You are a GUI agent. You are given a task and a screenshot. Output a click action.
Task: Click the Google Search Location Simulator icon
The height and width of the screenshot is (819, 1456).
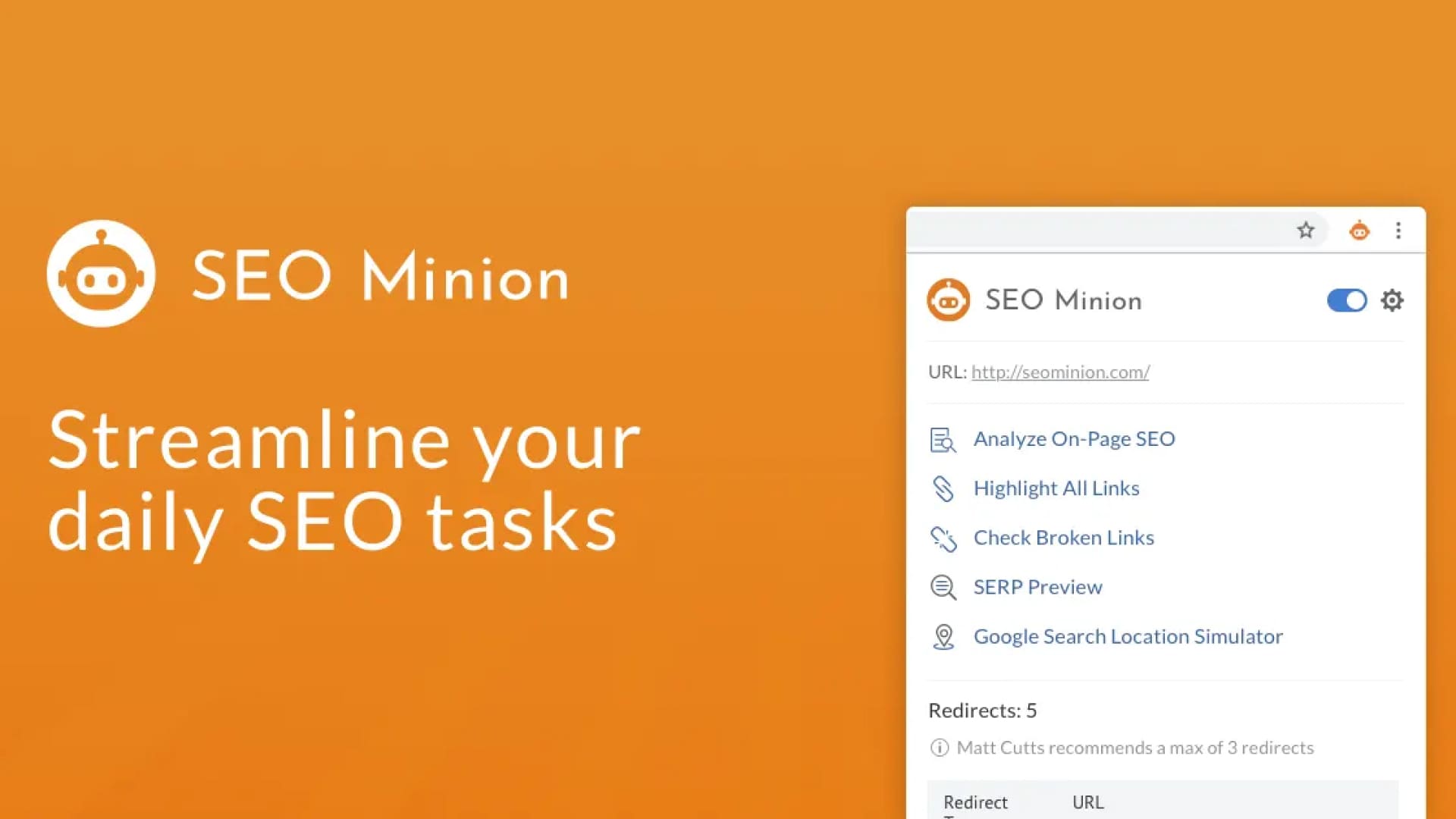pos(943,636)
